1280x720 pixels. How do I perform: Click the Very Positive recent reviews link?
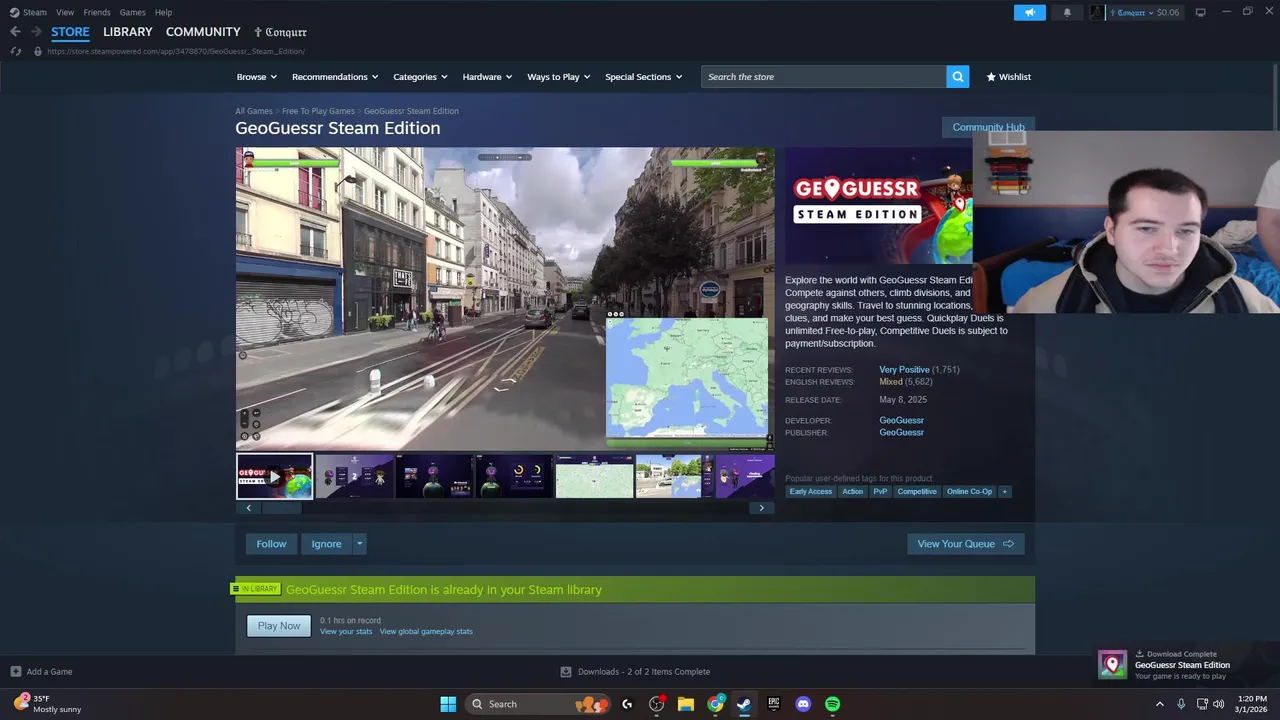[x=904, y=370]
